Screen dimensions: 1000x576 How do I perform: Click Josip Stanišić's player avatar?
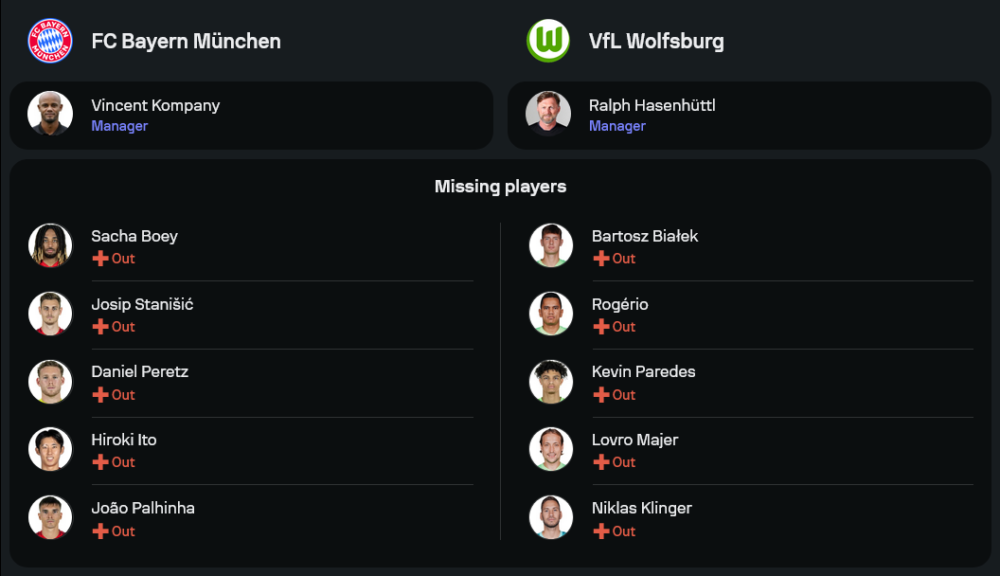coord(50,314)
